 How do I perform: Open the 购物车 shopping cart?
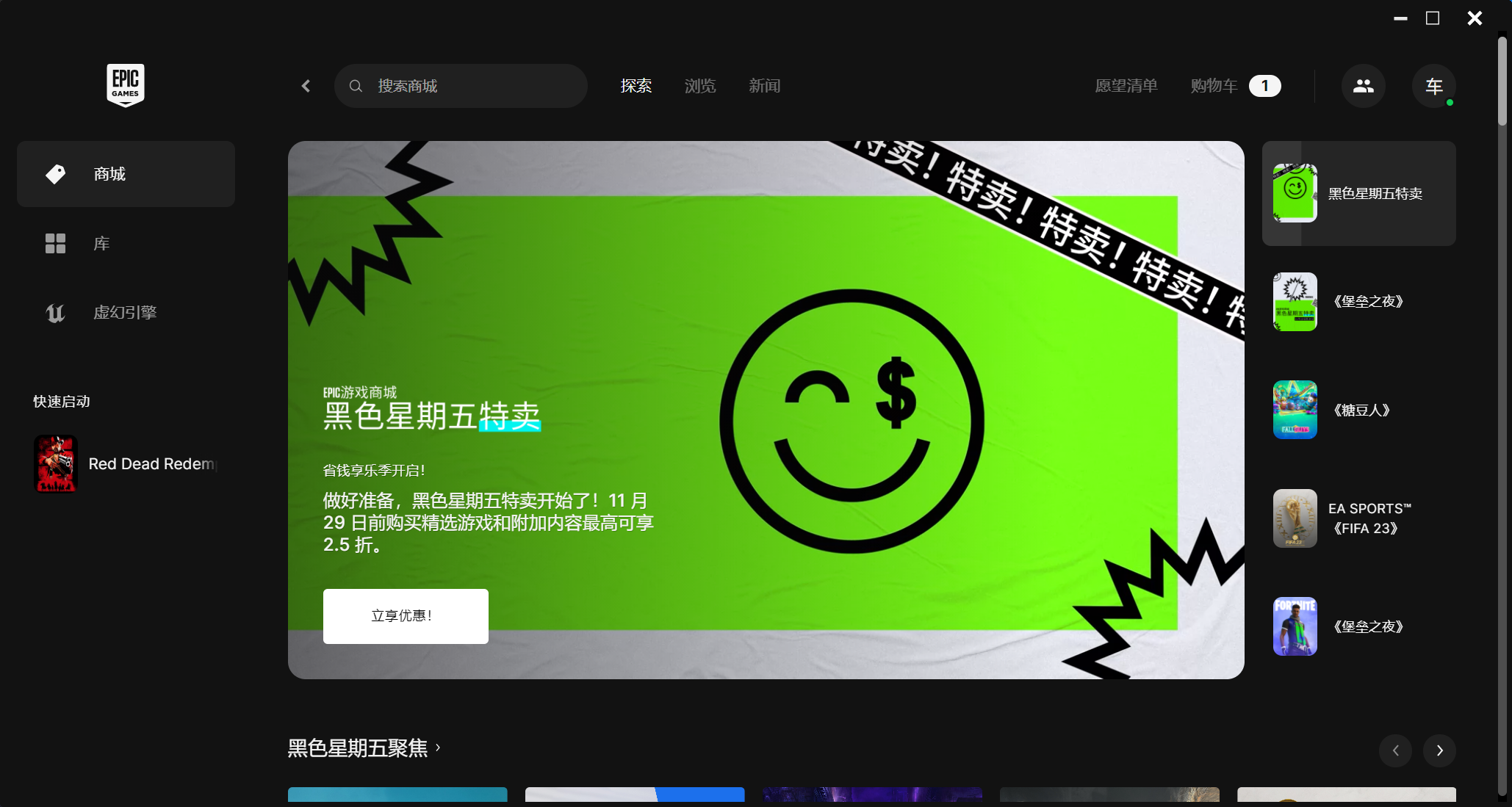(x=1214, y=86)
